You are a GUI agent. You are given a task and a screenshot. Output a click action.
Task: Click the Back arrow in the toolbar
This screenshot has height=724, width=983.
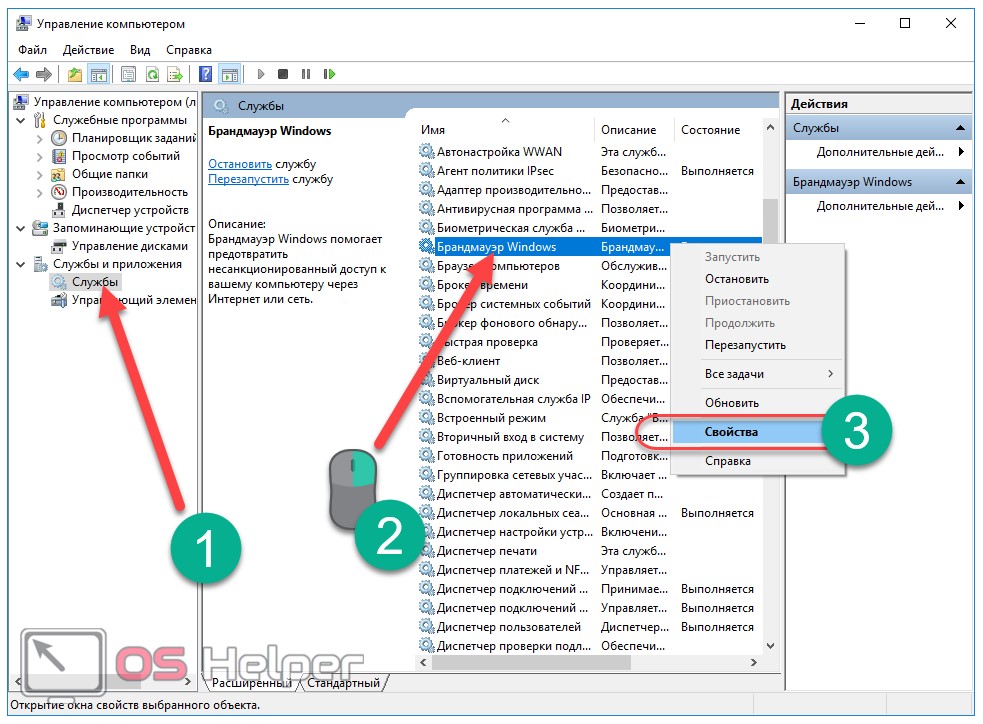tap(20, 74)
